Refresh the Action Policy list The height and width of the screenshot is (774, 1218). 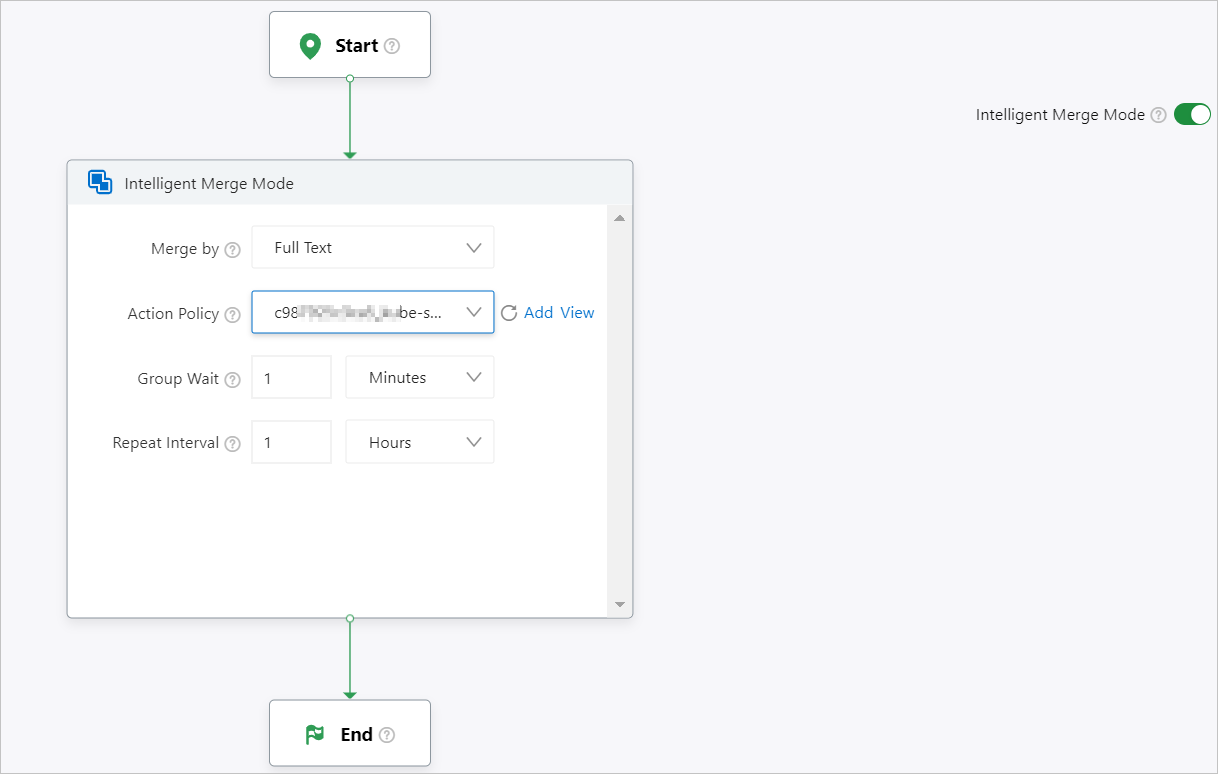(x=509, y=313)
